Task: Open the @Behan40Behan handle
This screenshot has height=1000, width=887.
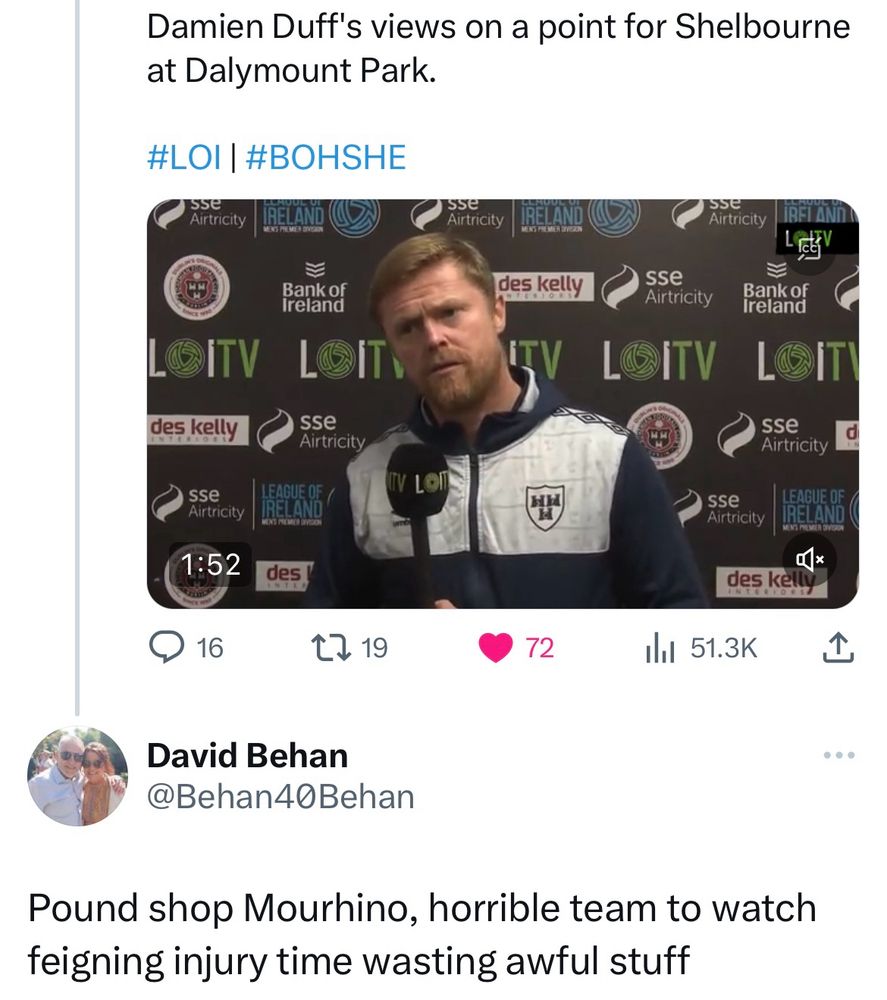Action: pos(281,797)
